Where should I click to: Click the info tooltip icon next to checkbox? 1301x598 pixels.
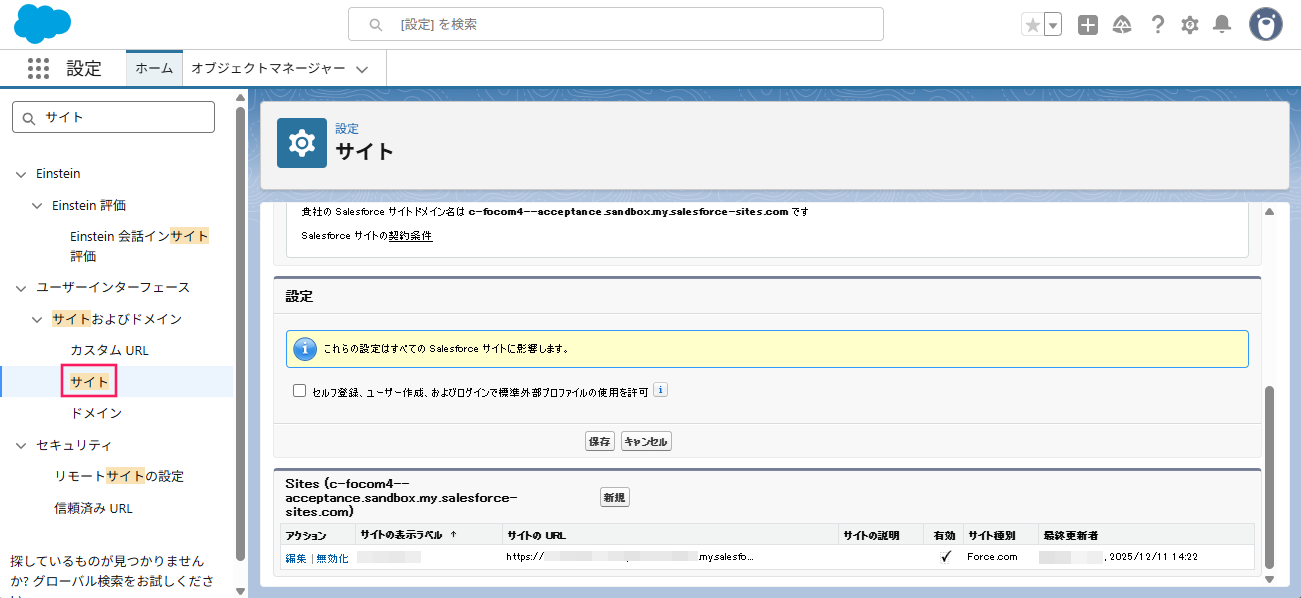point(660,390)
